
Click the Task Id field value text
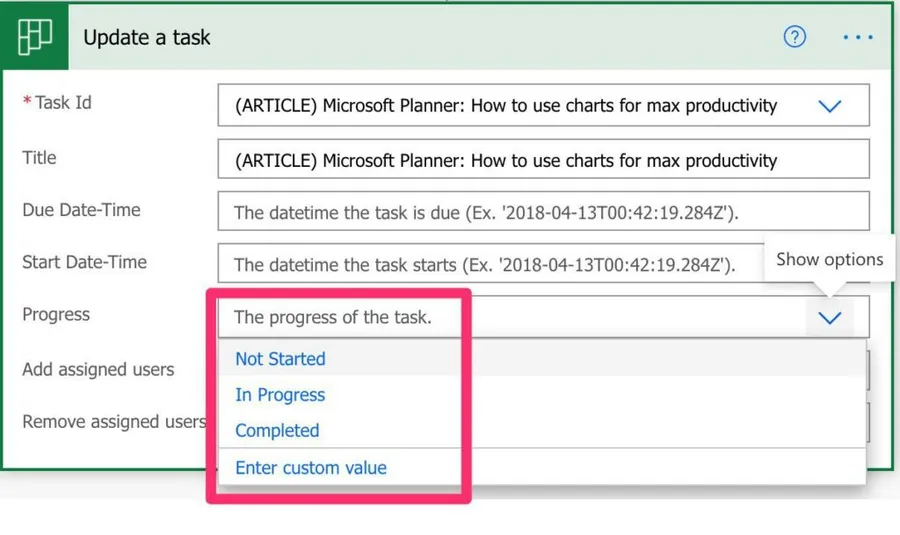pyautogui.click(x=505, y=106)
